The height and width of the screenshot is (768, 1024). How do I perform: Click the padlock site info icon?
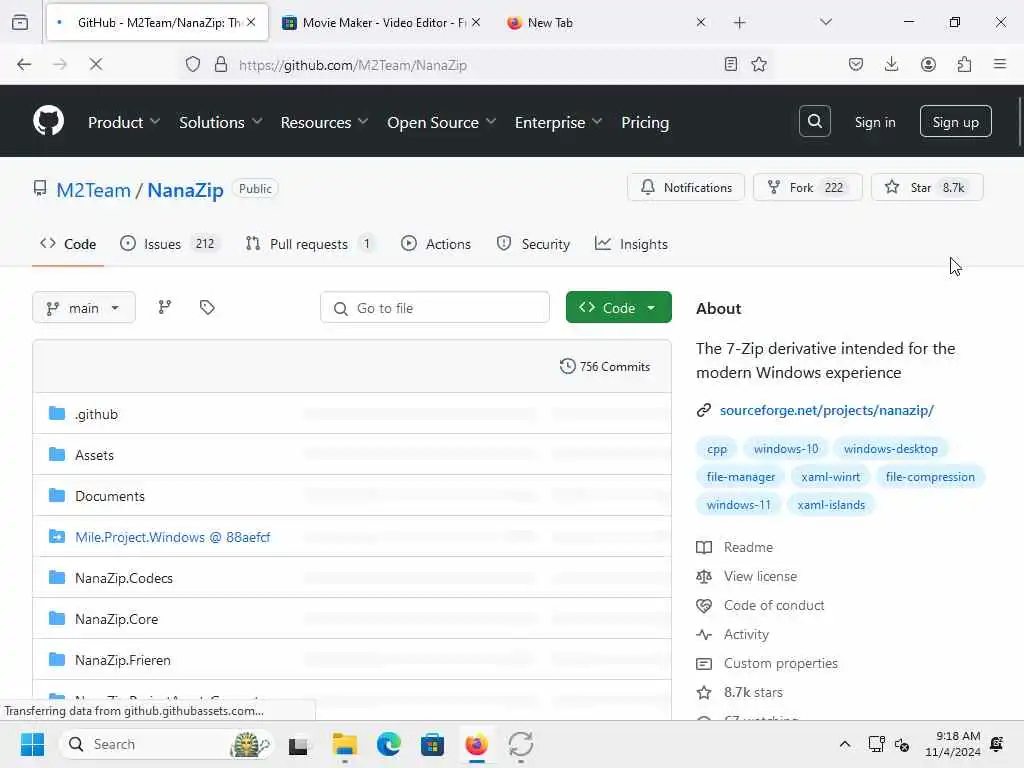click(x=221, y=64)
